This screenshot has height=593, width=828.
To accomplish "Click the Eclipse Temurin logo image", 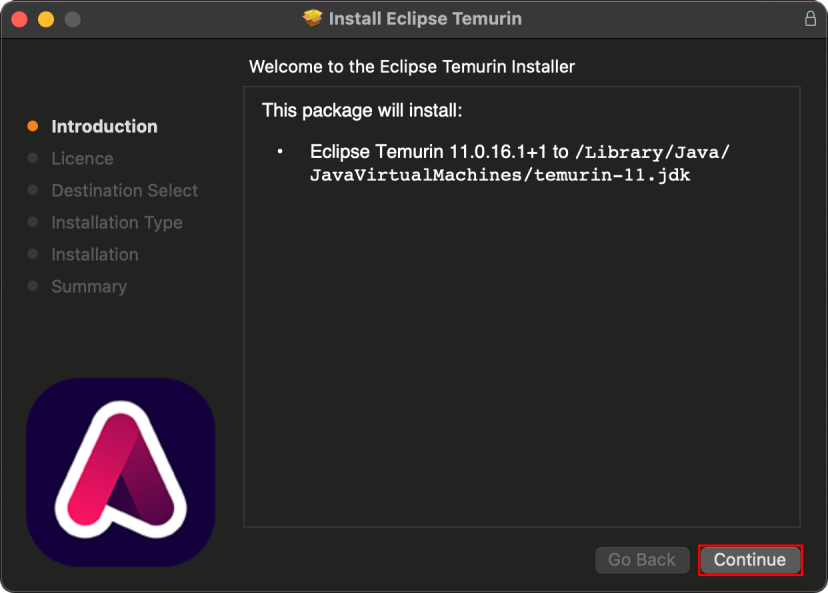I will 120,472.
